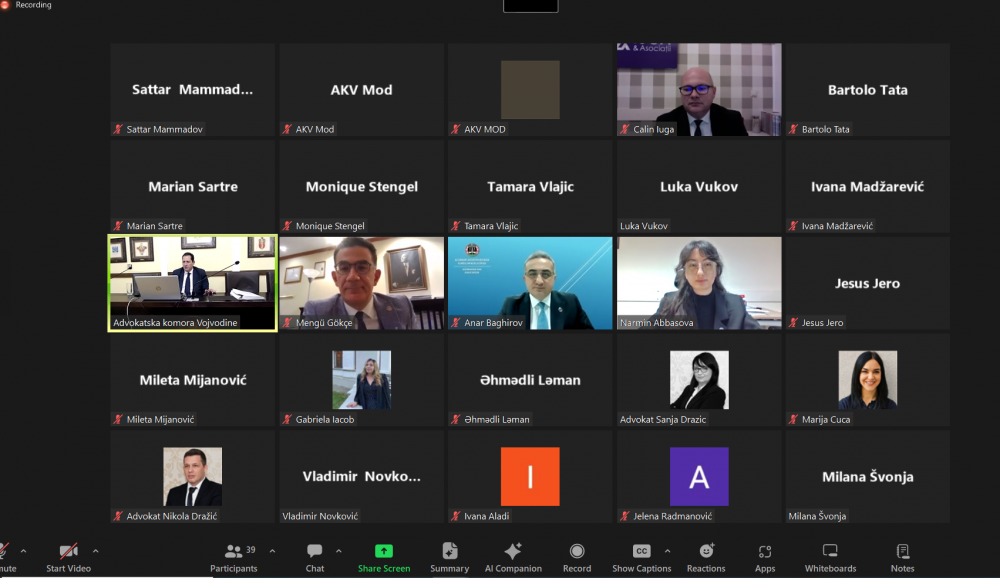Toggle Show Captions on
This screenshot has width=1000, height=578.
pyautogui.click(x=641, y=556)
